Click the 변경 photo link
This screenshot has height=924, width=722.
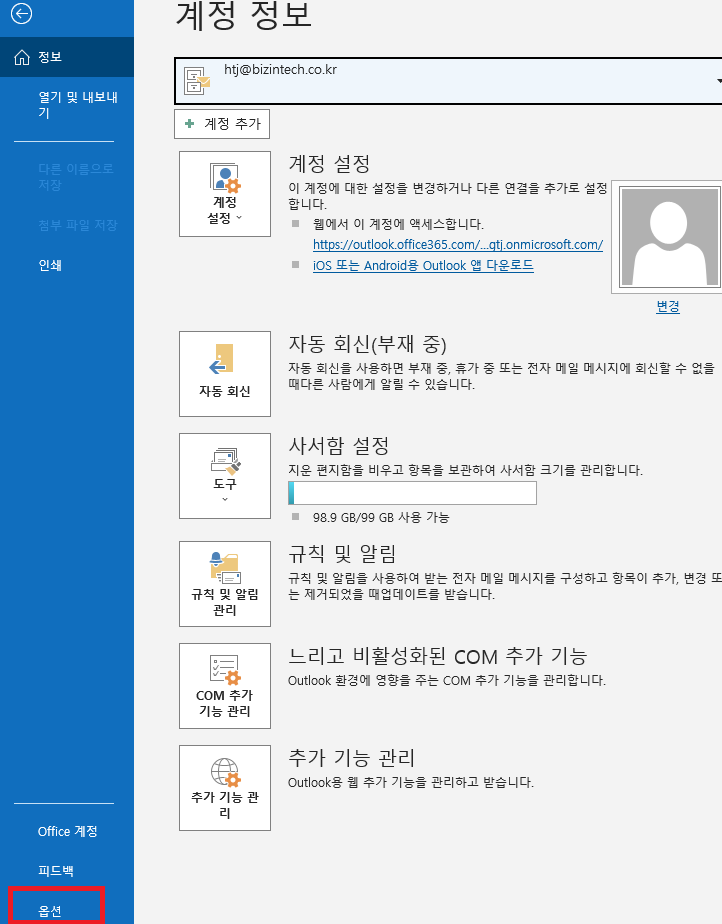tap(668, 306)
